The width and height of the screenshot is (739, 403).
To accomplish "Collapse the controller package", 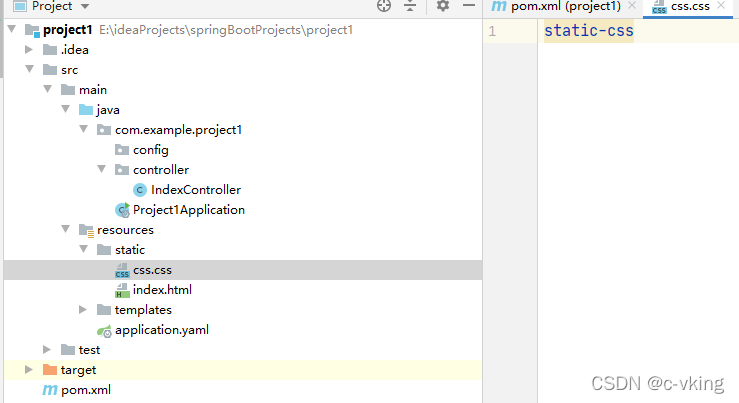I will pyautogui.click(x=101, y=169).
